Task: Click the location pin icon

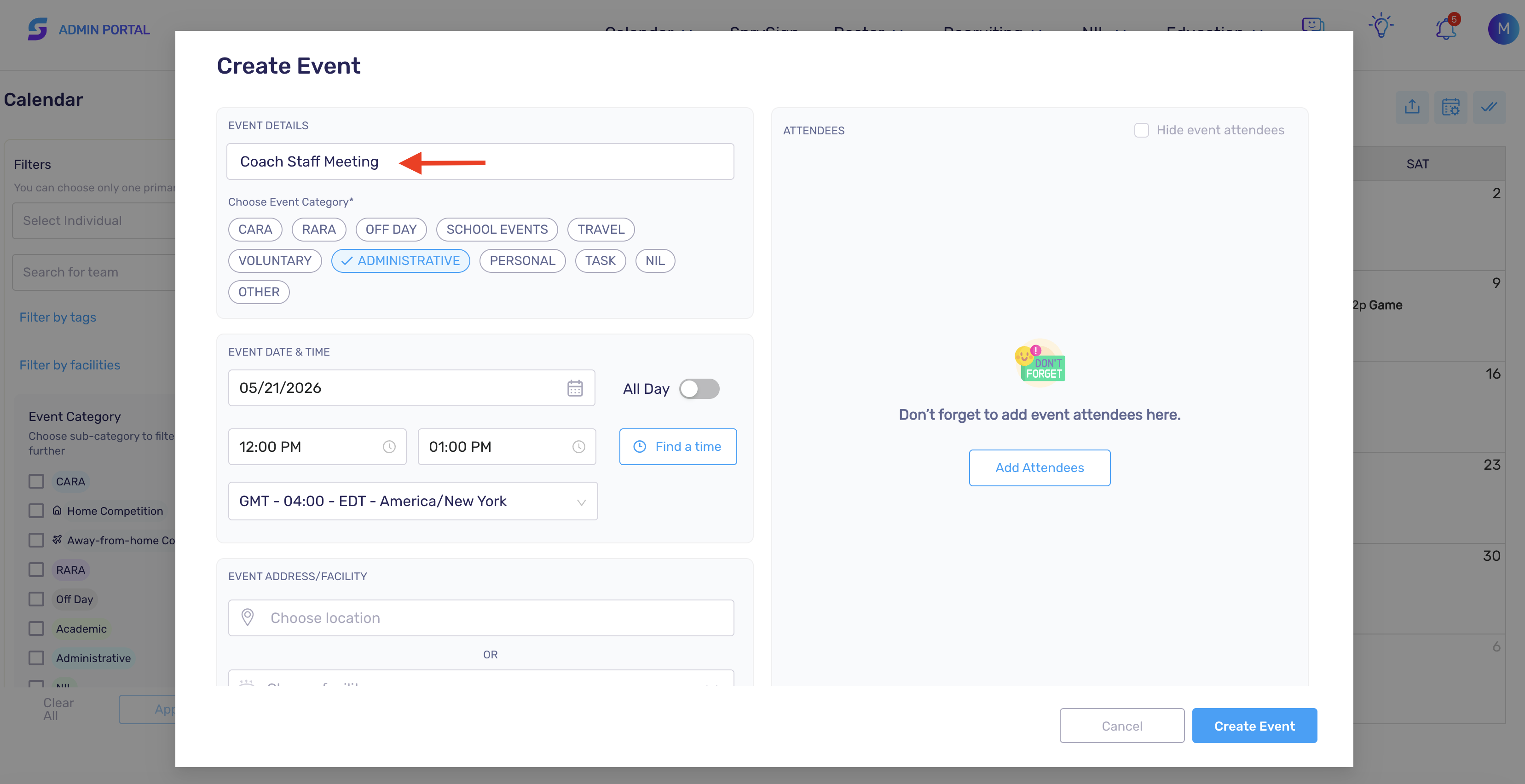Action: [248, 618]
